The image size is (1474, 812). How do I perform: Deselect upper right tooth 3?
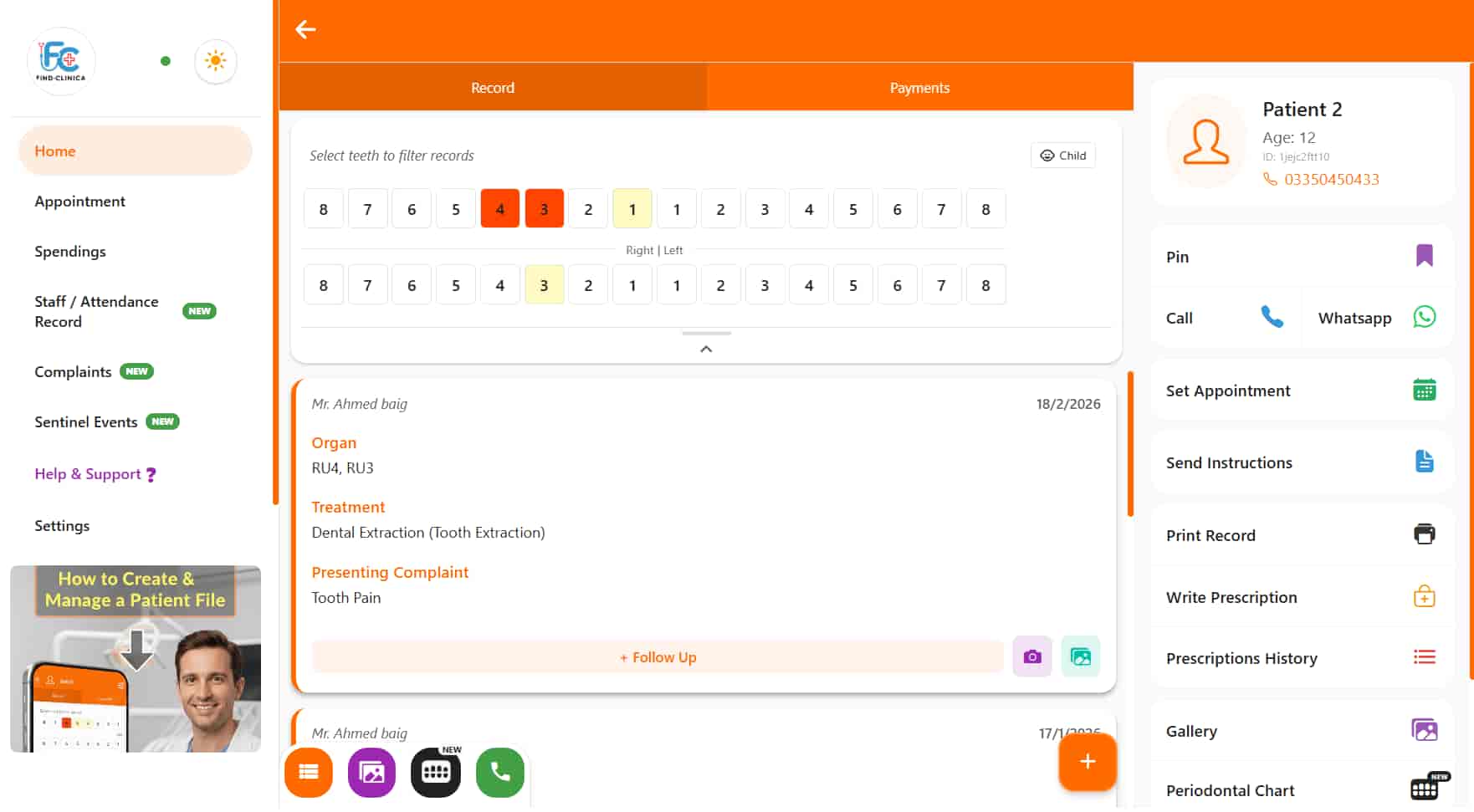pos(544,209)
